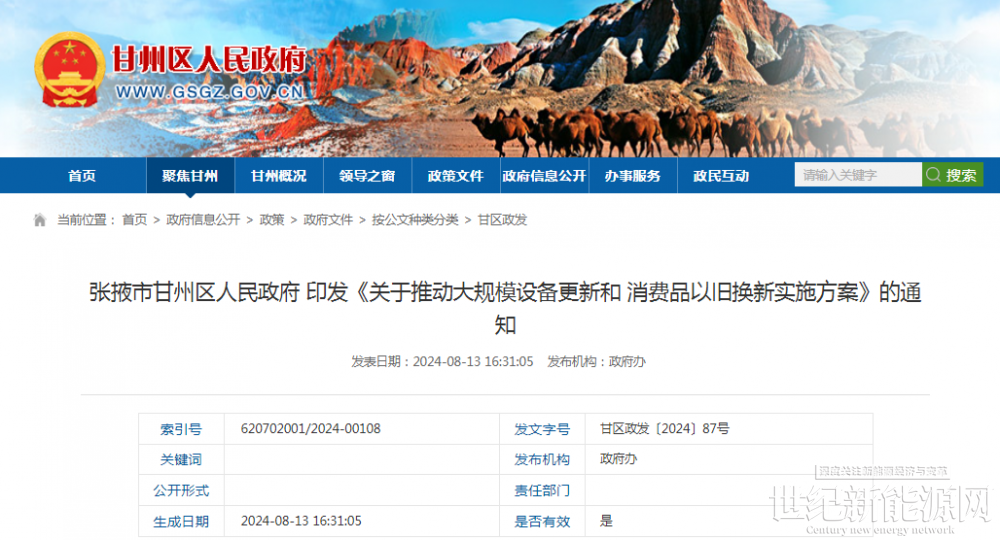Select 领导之窗 in navigation bar
The height and width of the screenshot is (540, 1000).
367,176
